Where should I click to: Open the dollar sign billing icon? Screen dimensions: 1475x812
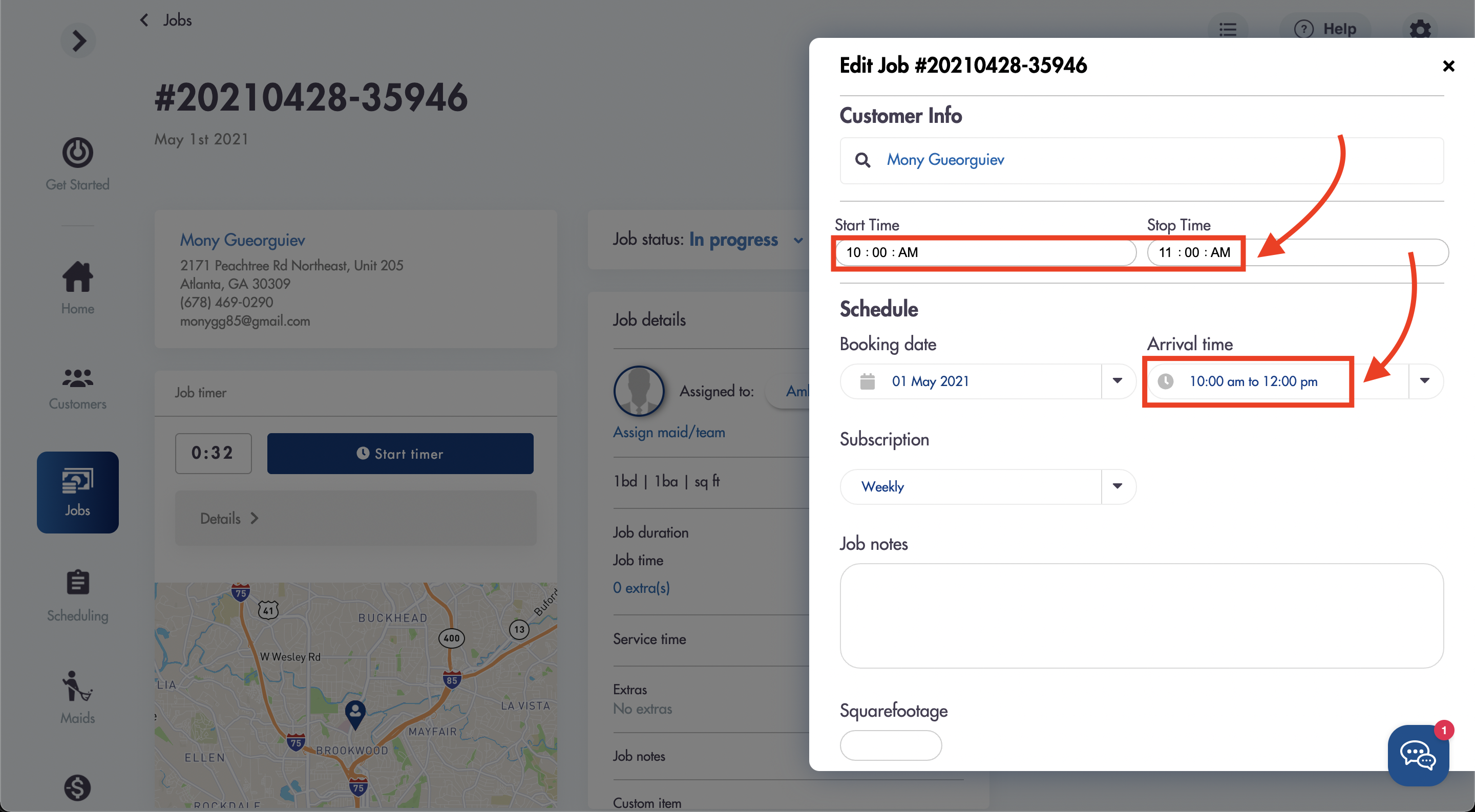pos(77,787)
